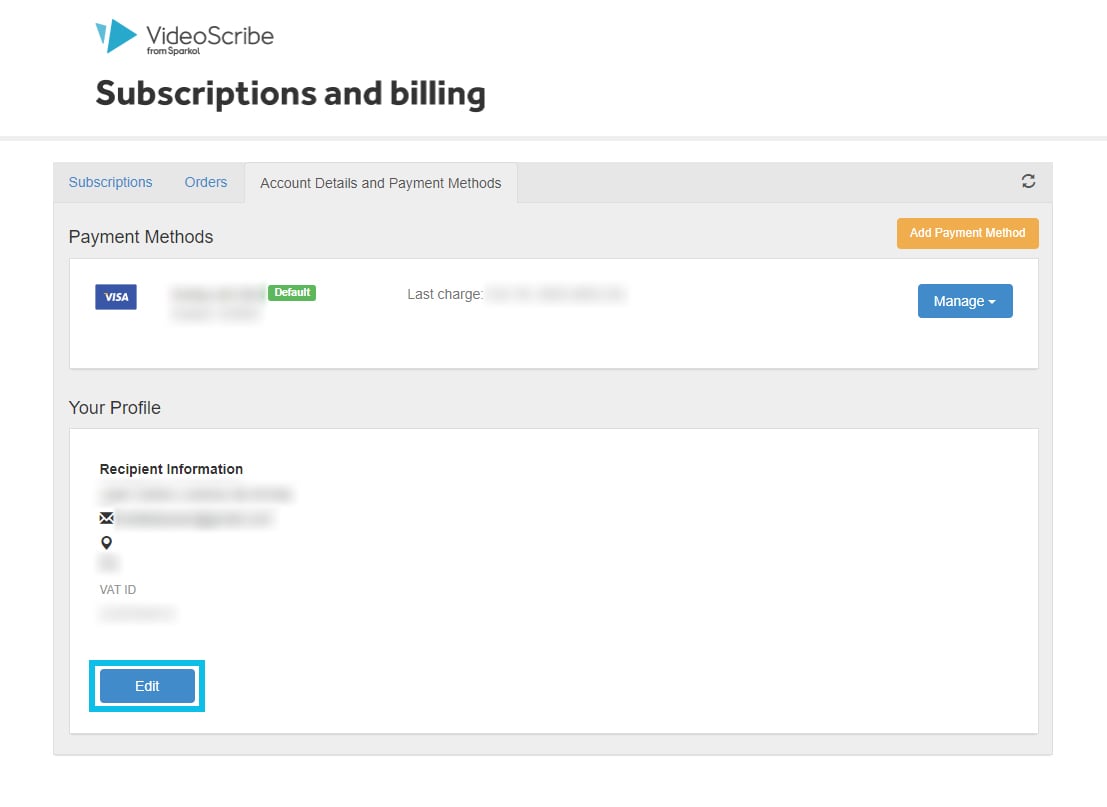Open the Manage dropdown for the Visa card
Viewport: 1107px width, 807px height.
[964, 301]
